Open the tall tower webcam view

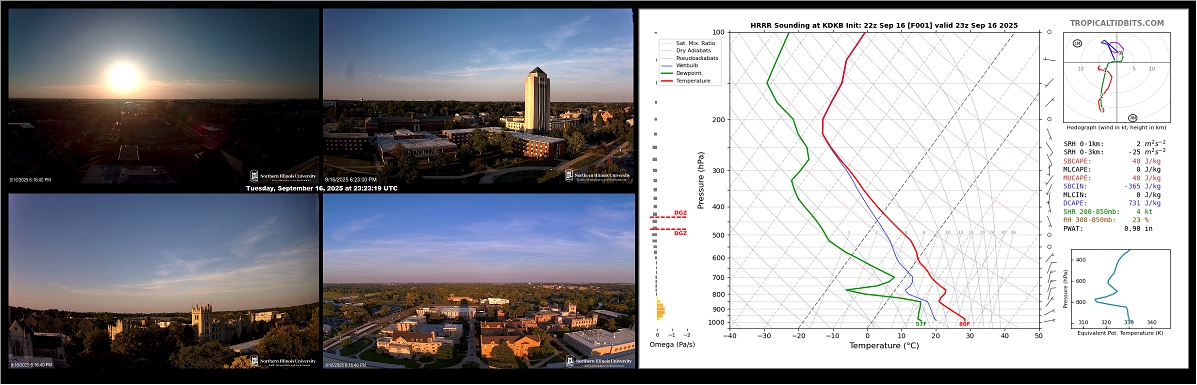(x=479, y=96)
